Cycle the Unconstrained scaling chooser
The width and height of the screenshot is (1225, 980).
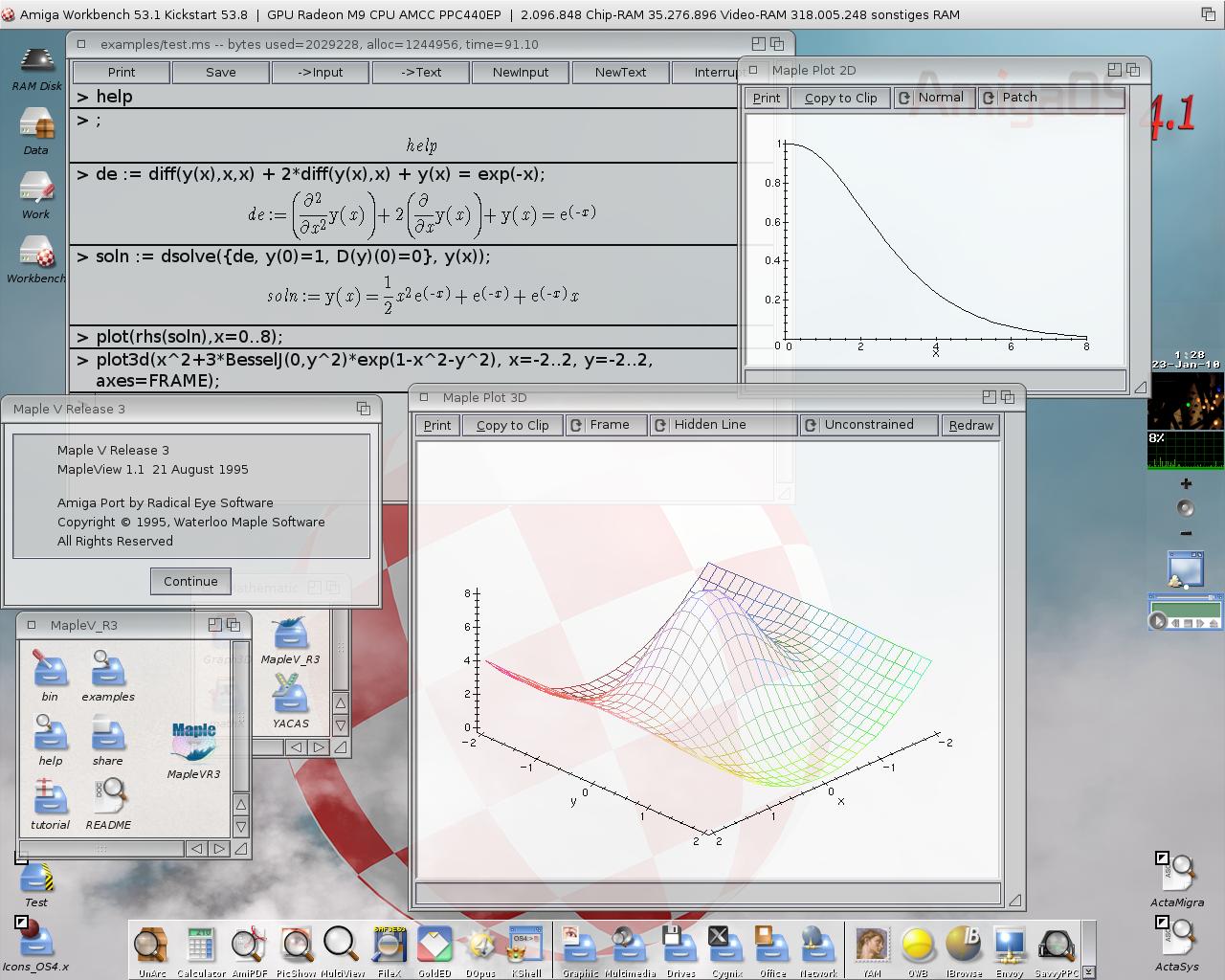[x=868, y=425]
